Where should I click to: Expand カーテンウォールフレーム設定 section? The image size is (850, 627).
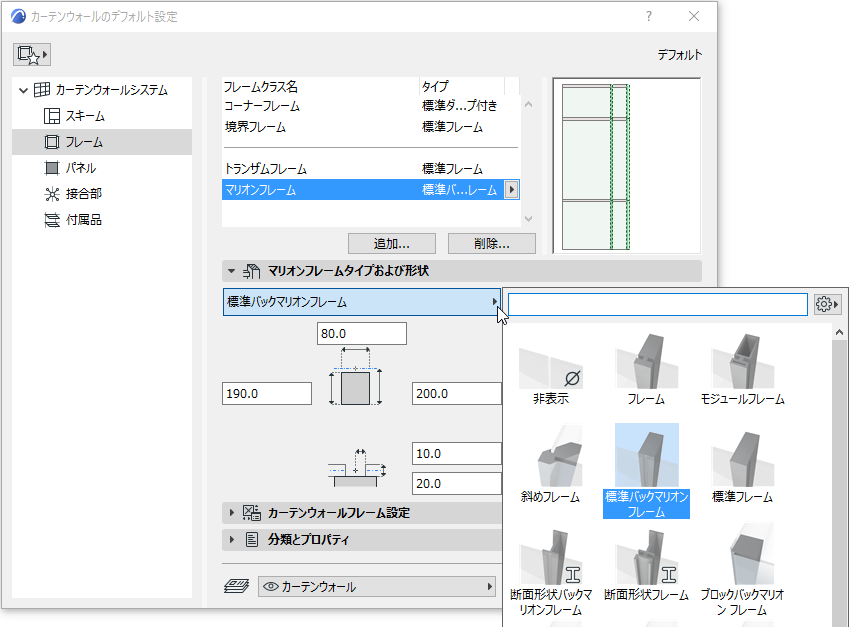231,513
